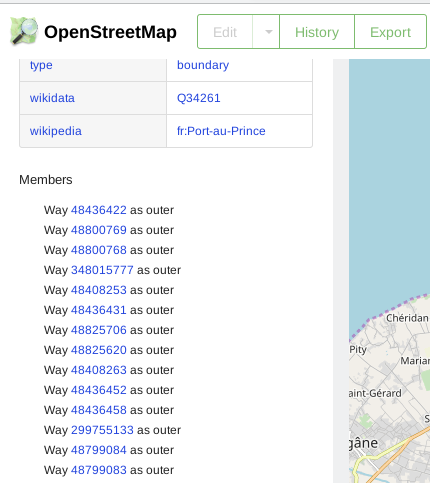Click the Members heading text
430x483 pixels.
click(46, 180)
